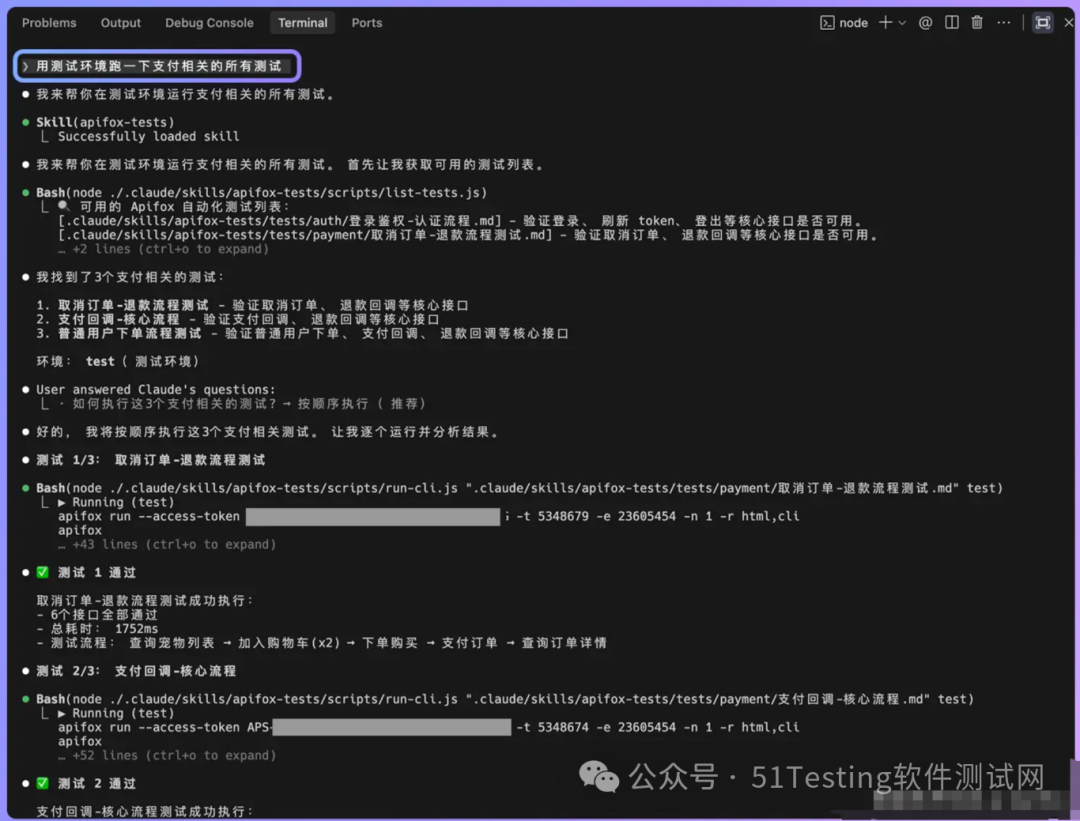Click heading '测试 1/3: 取消订单-退款流程测试'

point(150,459)
